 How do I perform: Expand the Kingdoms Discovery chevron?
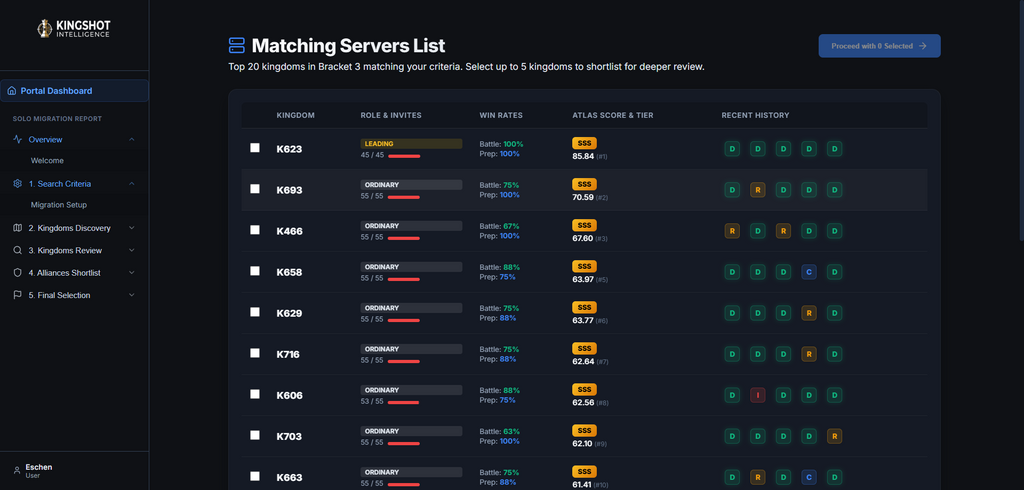[131, 228]
